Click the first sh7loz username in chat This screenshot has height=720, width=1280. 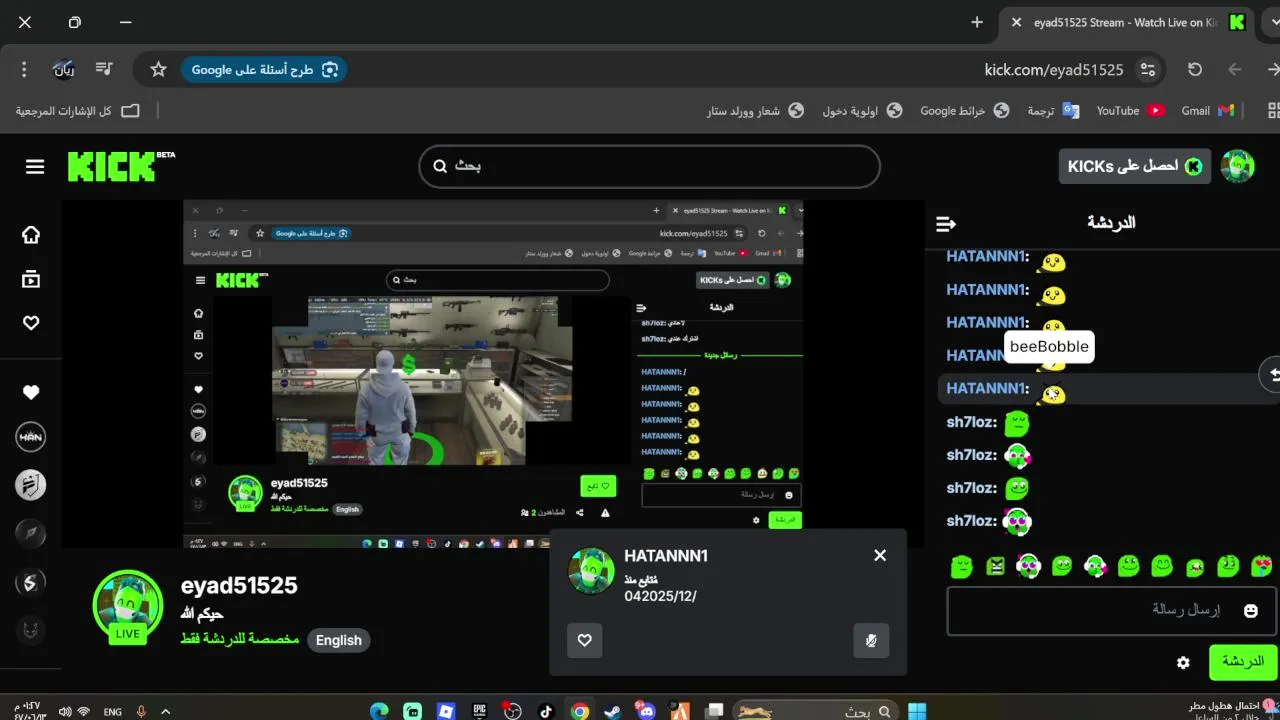tap(972, 422)
